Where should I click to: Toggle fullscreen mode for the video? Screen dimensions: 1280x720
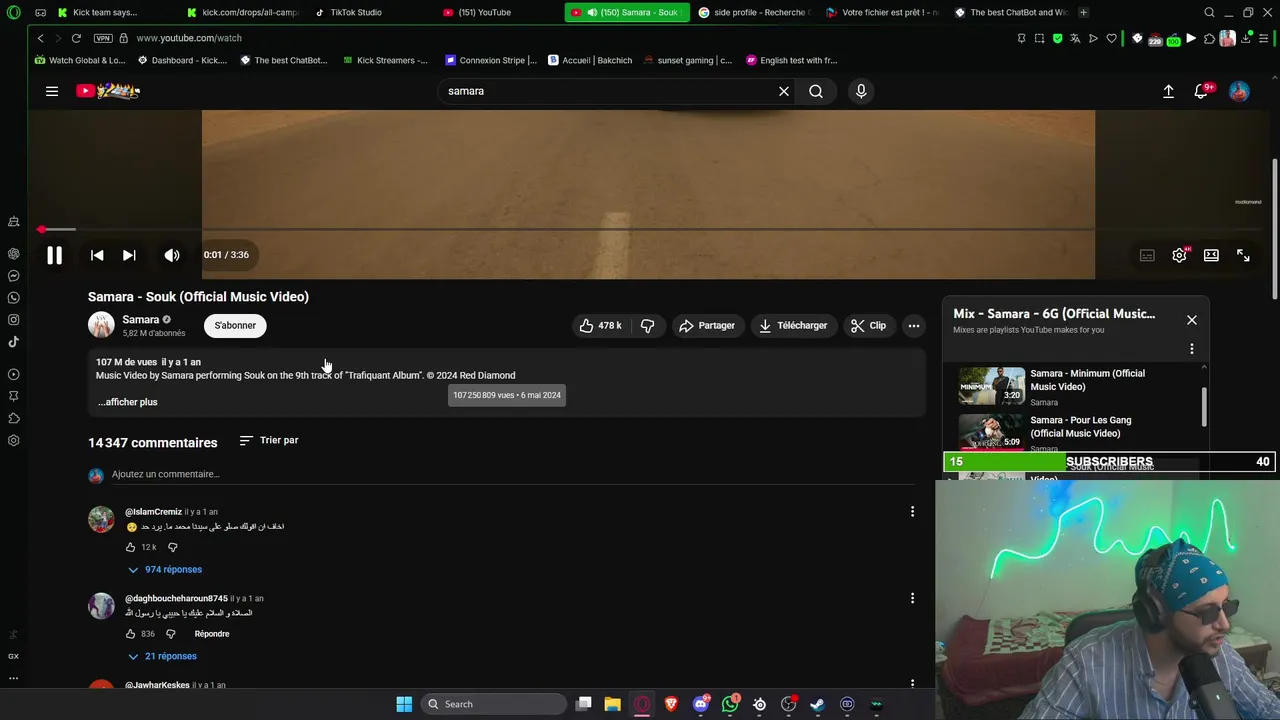click(x=1243, y=255)
